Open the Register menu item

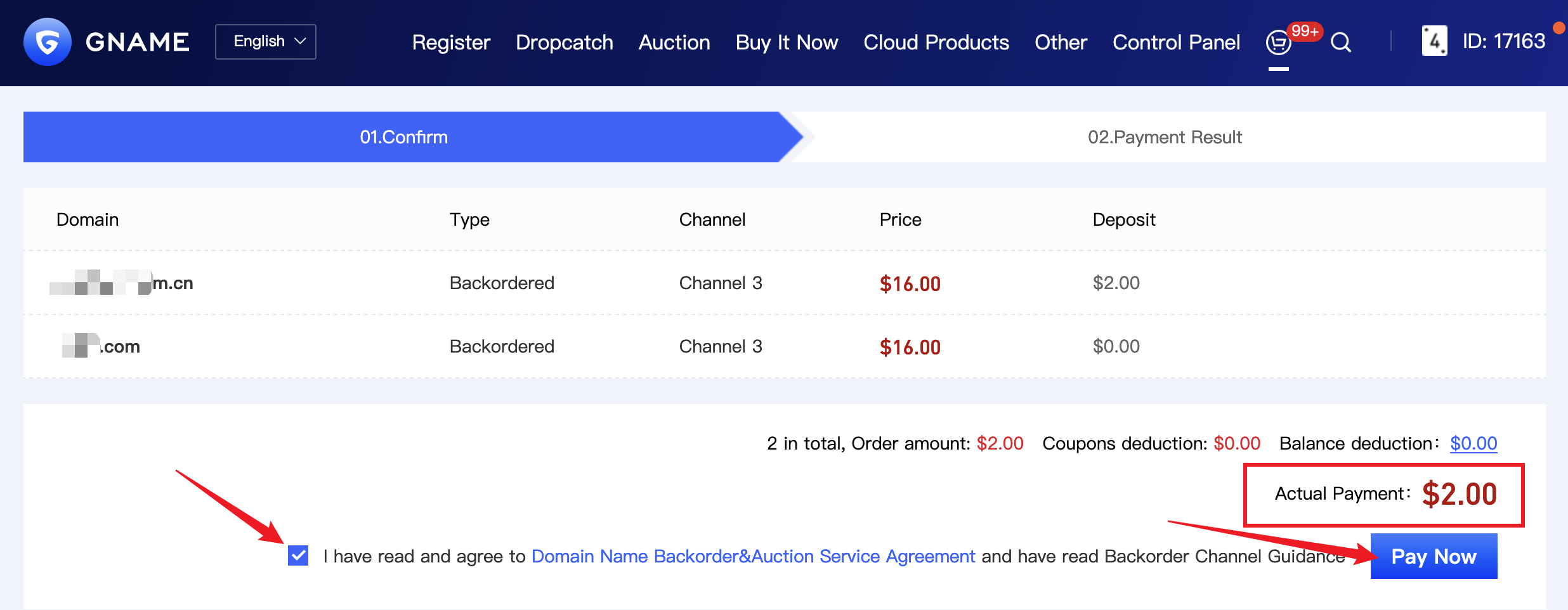[x=451, y=42]
